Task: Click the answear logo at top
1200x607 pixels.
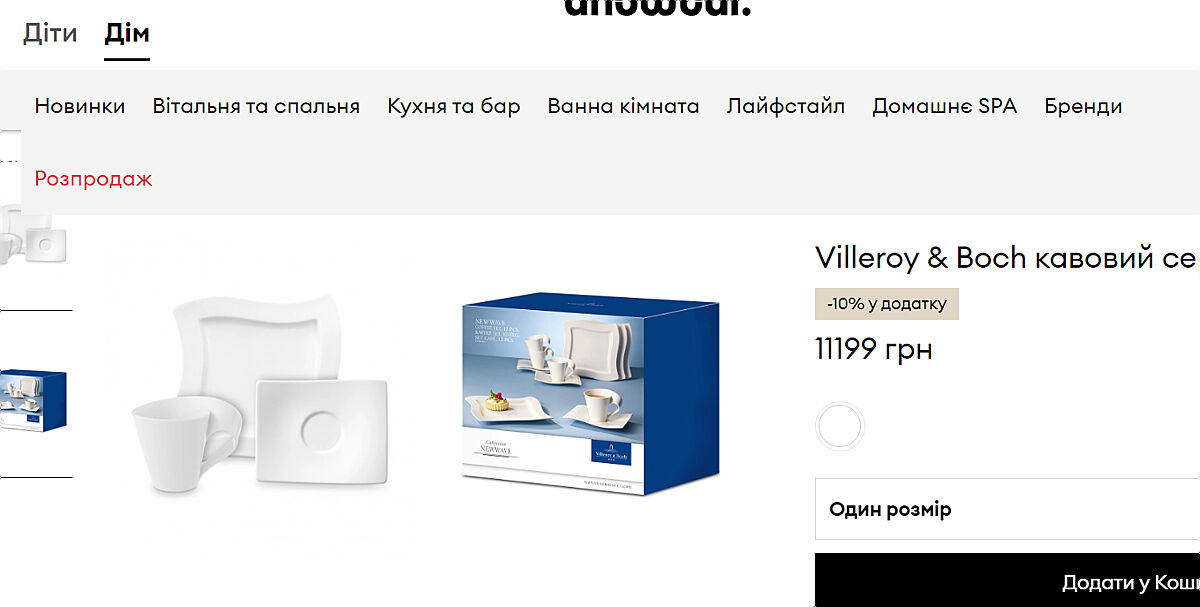Action: pyautogui.click(x=657, y=8)
